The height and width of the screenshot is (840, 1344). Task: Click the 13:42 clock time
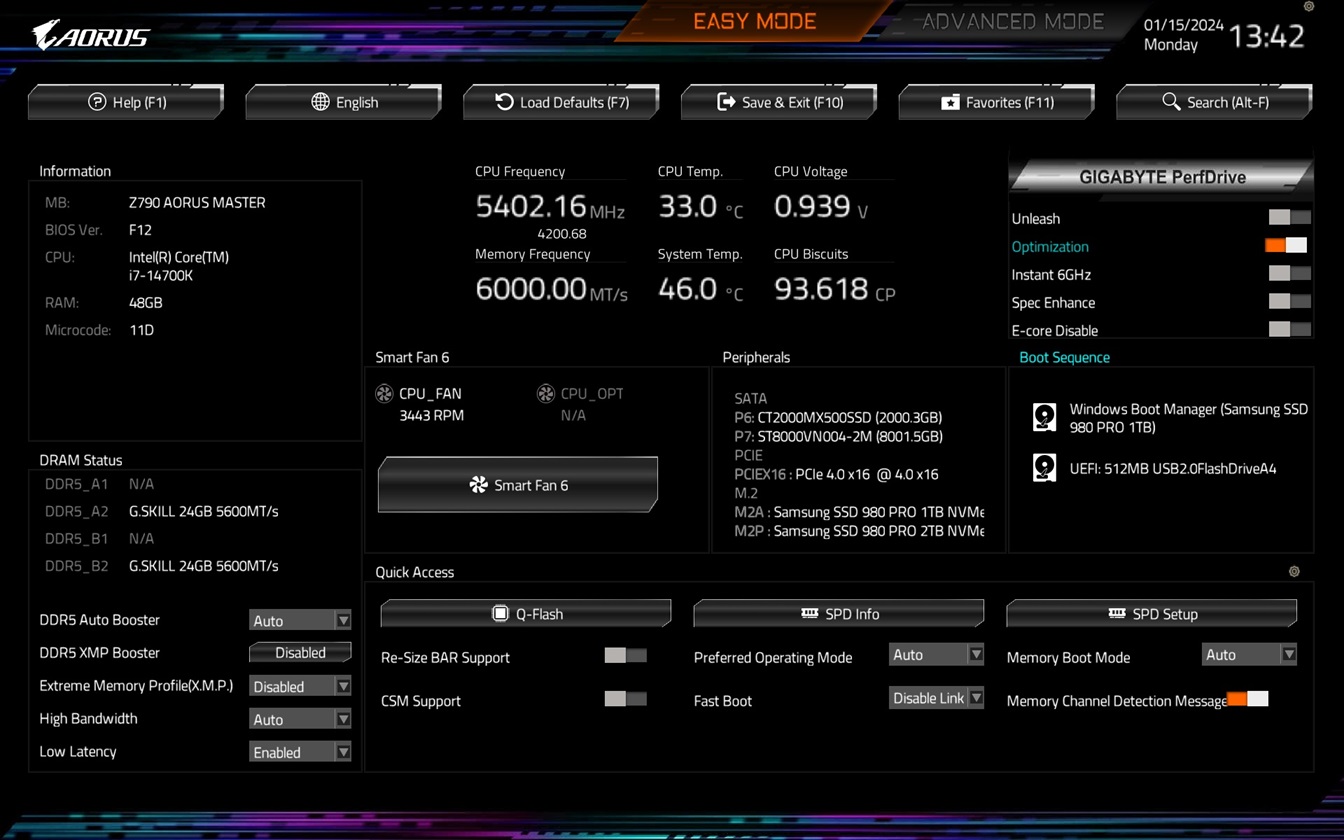coord(1267,37)
